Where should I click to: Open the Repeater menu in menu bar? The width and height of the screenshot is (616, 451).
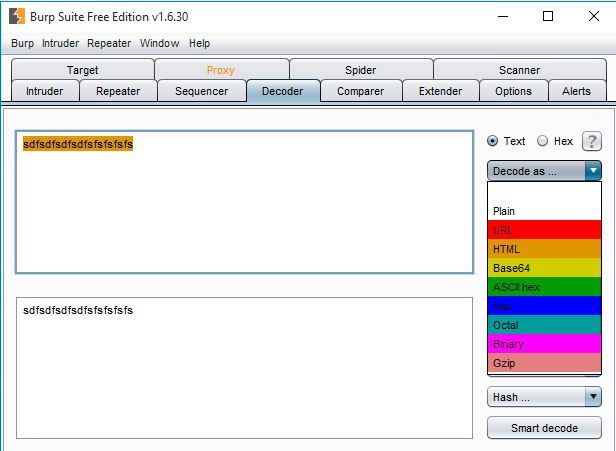[109, 43]
